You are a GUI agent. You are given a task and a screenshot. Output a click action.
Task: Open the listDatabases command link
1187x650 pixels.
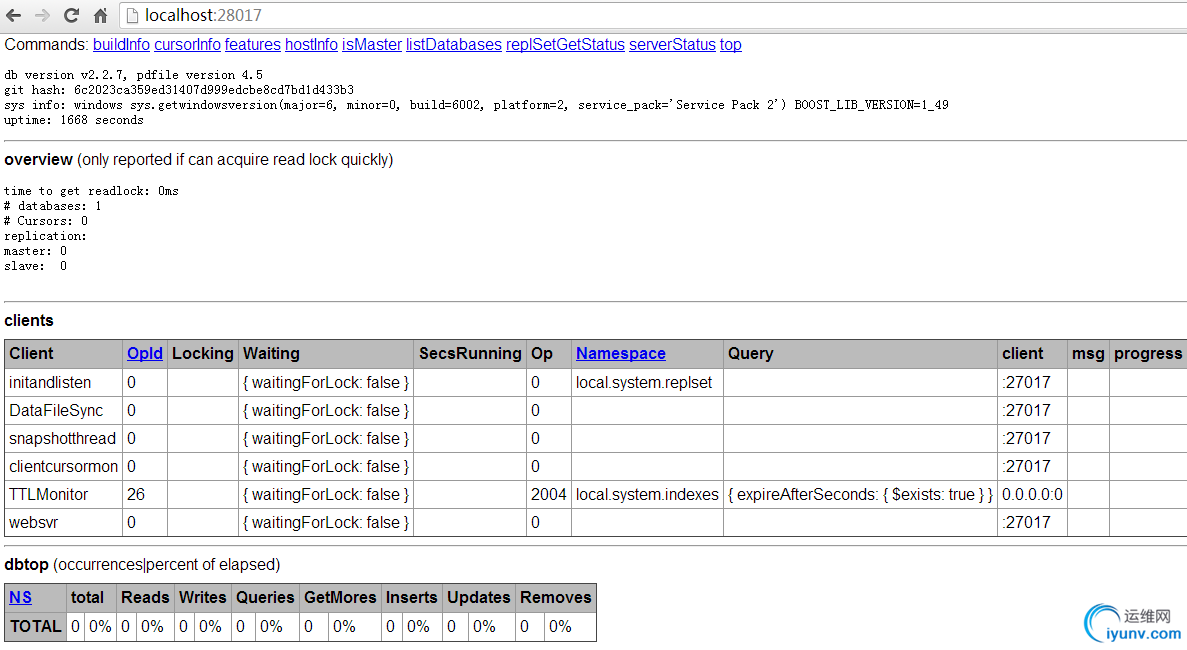pyautogui.click(x=453, y=45)
